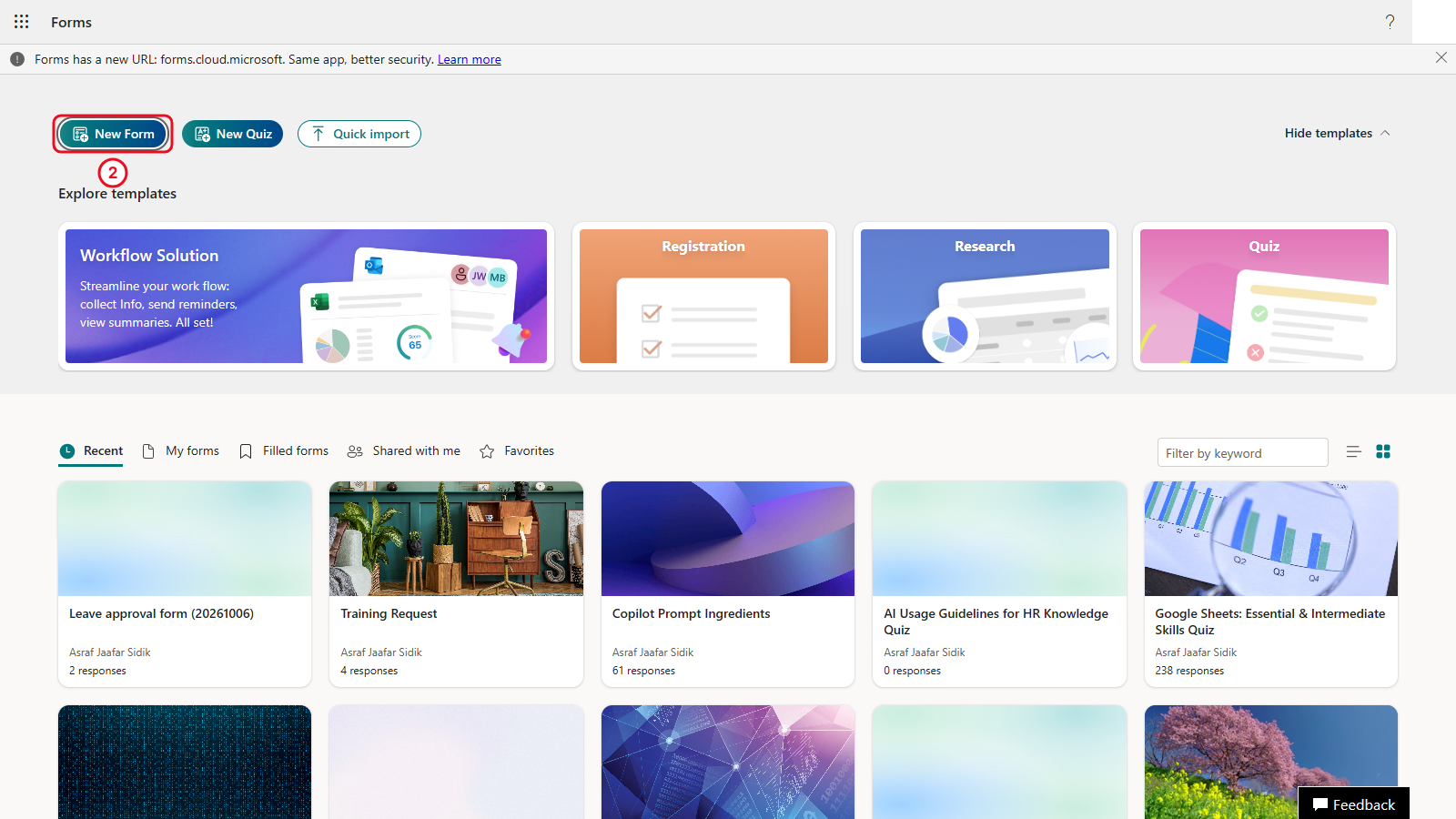Open the Help question mark icon
This screenshot has width=1456, height=819.
[1390, 22]
